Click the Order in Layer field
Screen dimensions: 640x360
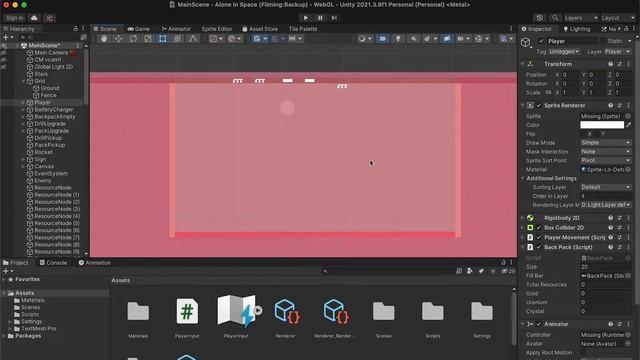point(606,196)
